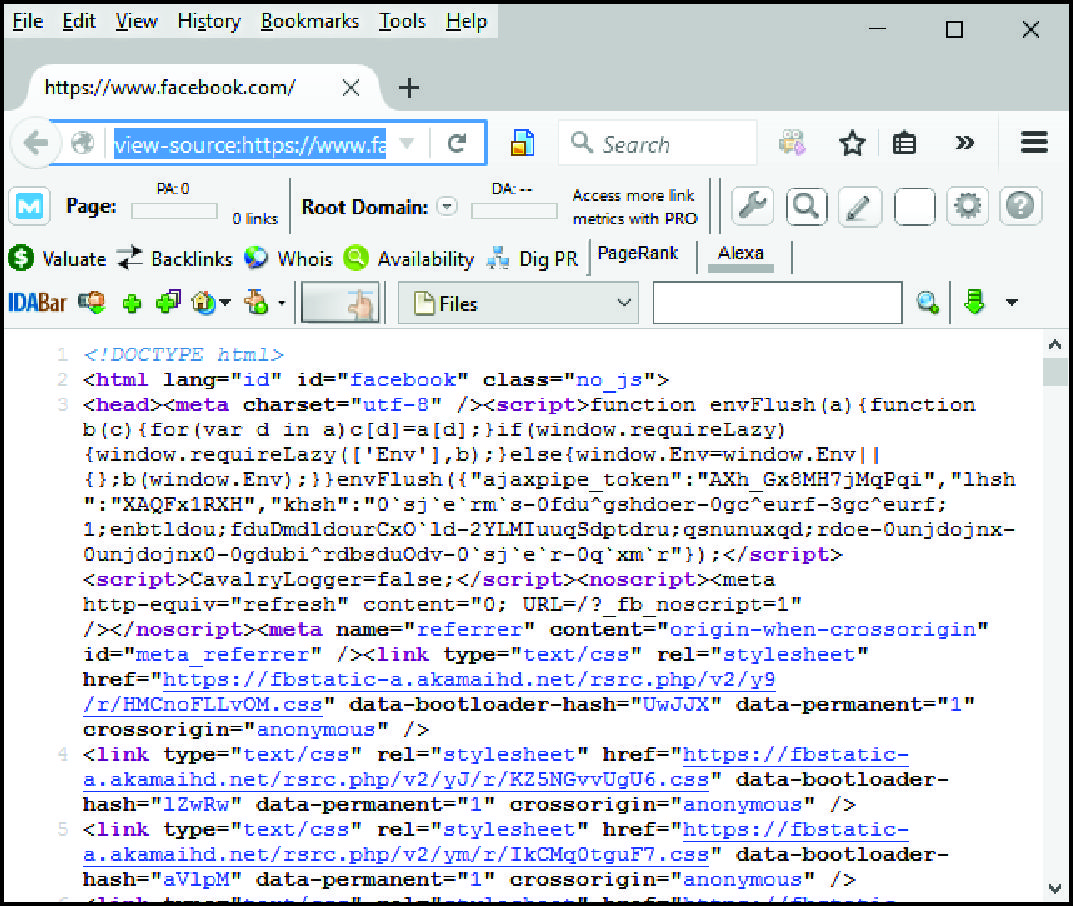Click scrollbar up arrow
This screenshot has width=1073, height=906.
point(1055,344)
